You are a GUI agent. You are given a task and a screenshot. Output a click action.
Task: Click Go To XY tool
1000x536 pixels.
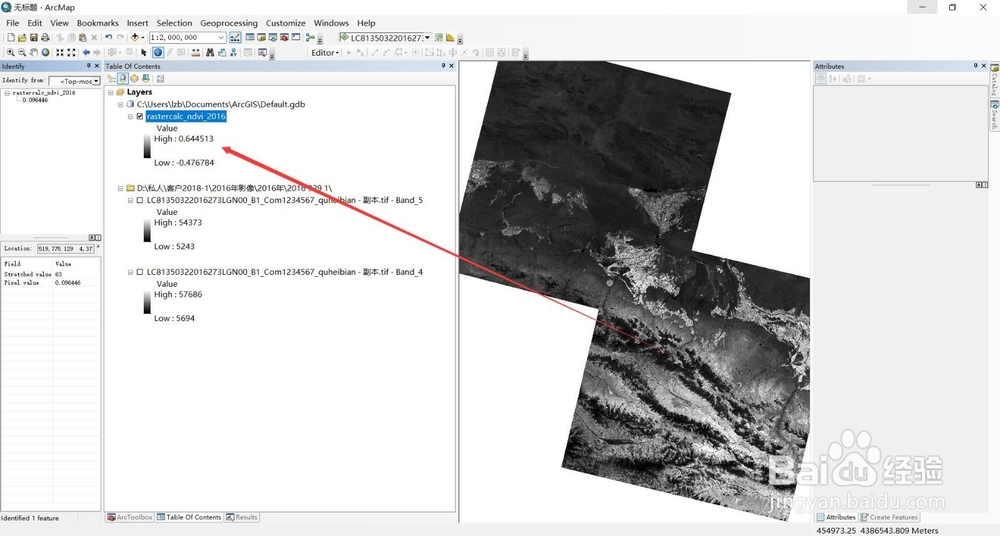(233, 52)
